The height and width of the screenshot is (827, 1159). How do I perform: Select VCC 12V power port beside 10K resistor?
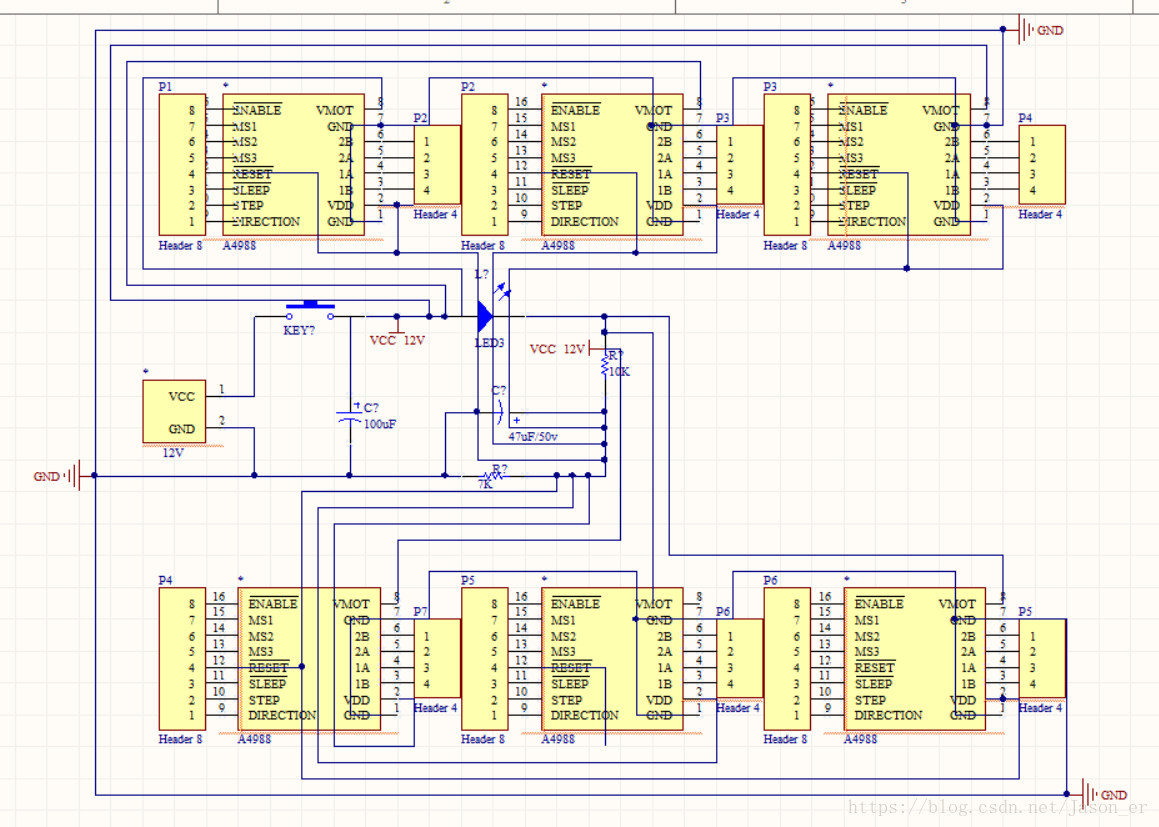pos(566,349)
